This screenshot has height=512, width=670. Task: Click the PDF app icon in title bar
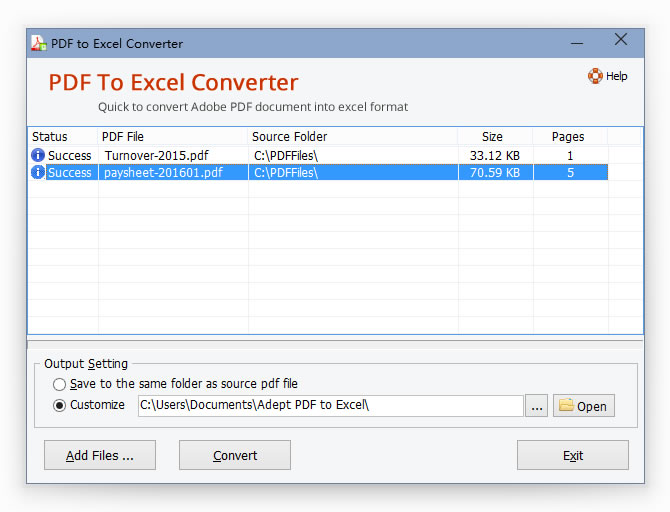pyautogui.click(x=38, y=43)
